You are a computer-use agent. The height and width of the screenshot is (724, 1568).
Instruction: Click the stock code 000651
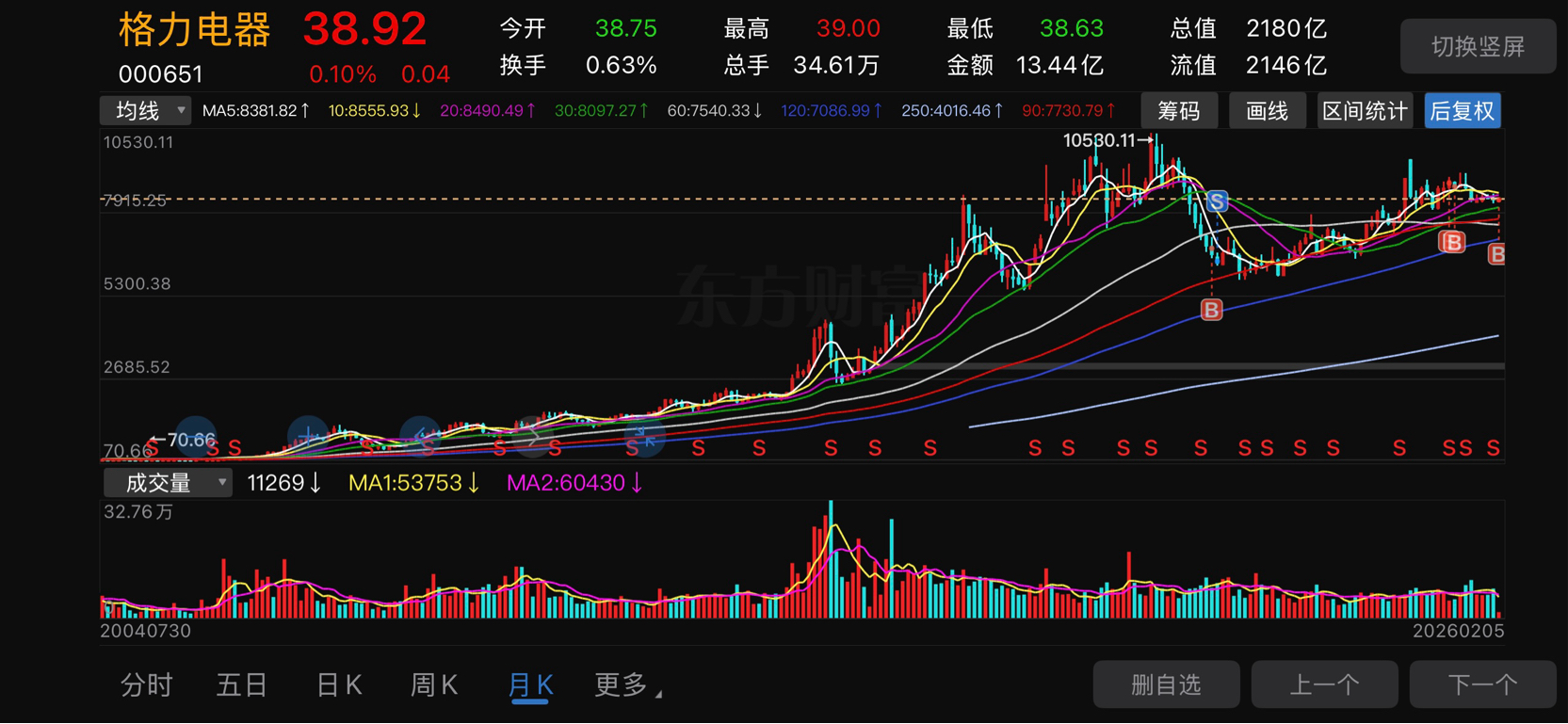[161, 74]
